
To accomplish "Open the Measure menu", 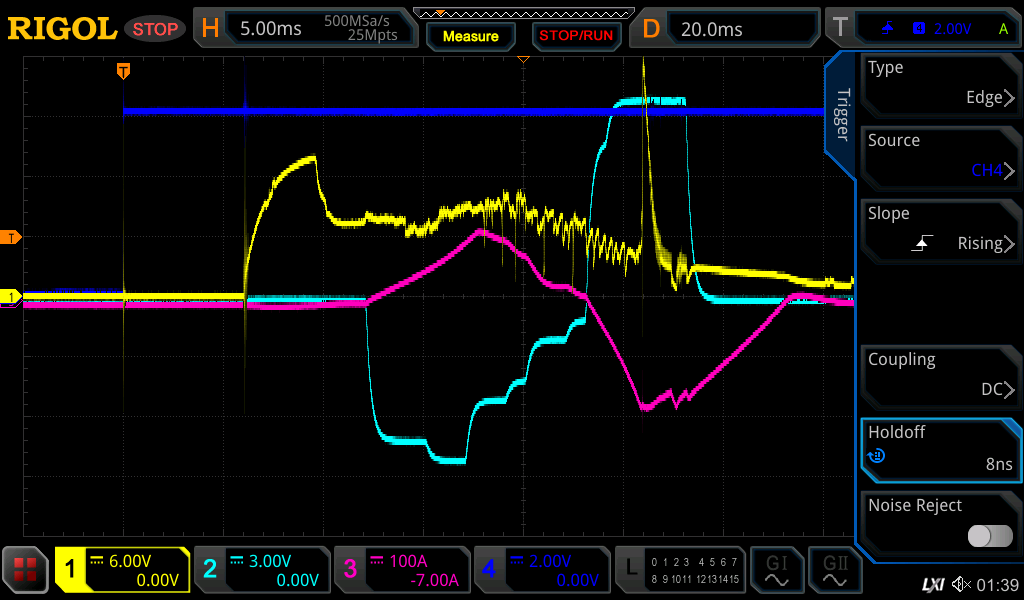I will pos(470,36).
